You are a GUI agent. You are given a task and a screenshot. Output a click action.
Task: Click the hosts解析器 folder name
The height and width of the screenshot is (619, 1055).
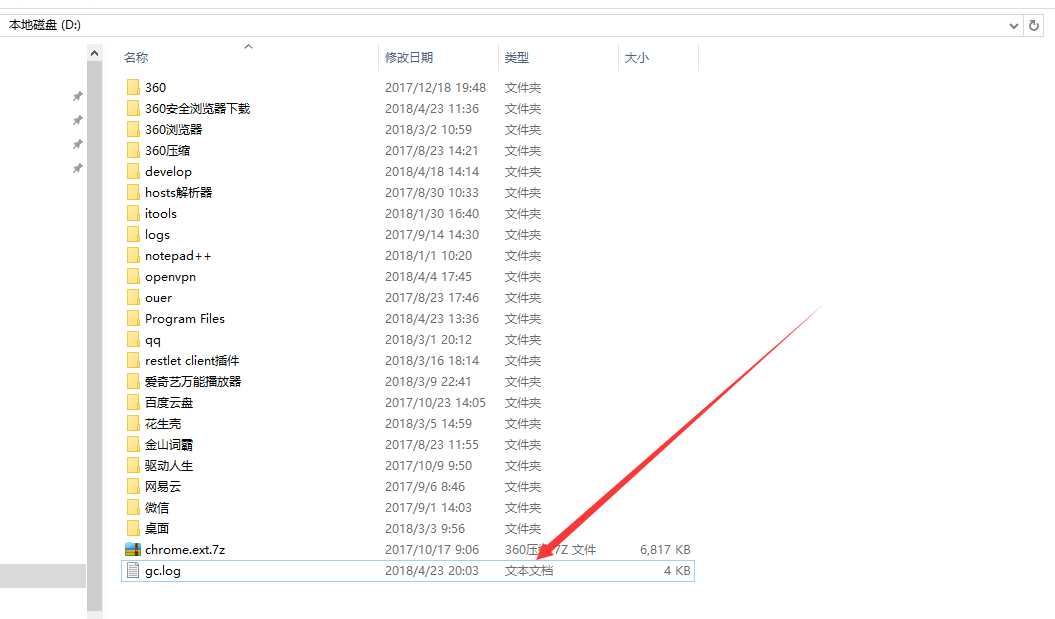[x=178, y=192]
